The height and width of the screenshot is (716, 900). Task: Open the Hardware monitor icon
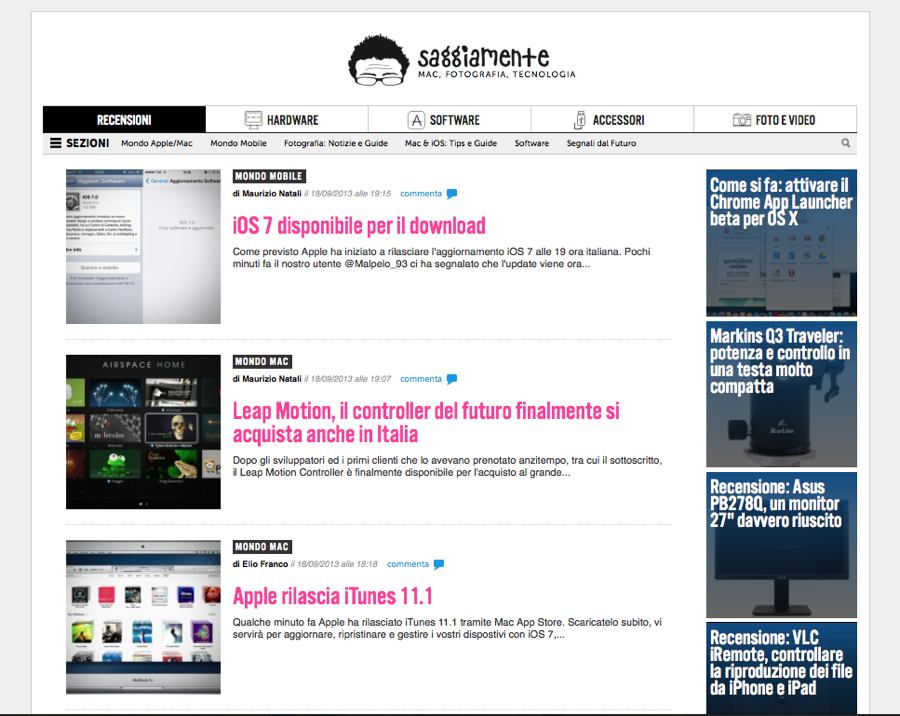pos(253,120)
